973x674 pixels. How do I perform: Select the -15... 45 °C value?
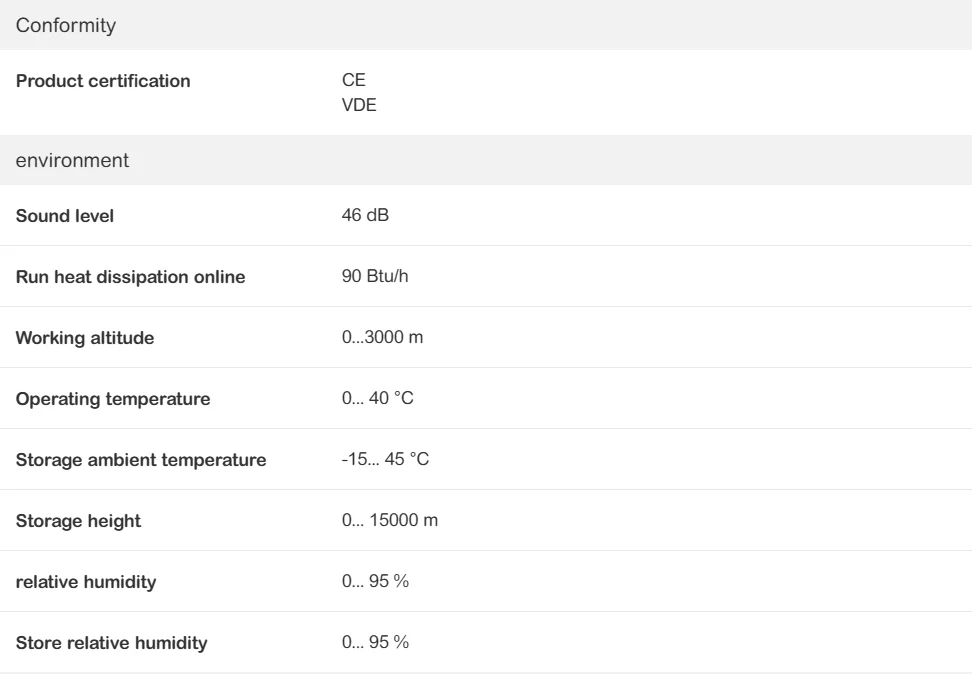click(385, 460)
